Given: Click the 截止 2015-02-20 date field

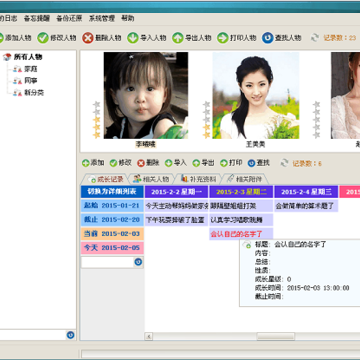Looking at the screenshot, I should tap(112, 220).
